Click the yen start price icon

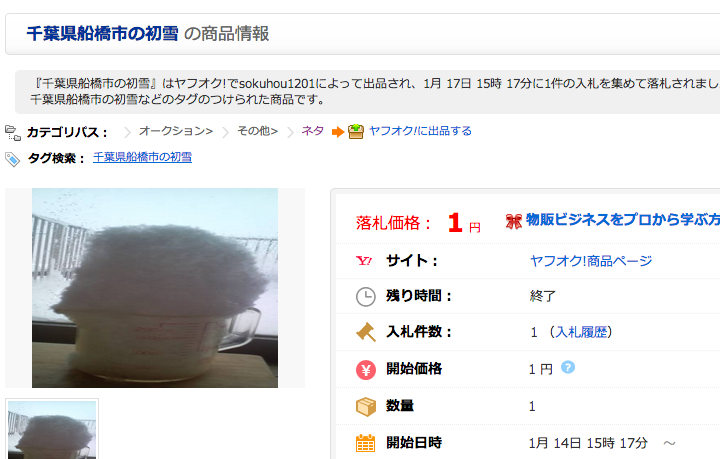tap(366, 369)
